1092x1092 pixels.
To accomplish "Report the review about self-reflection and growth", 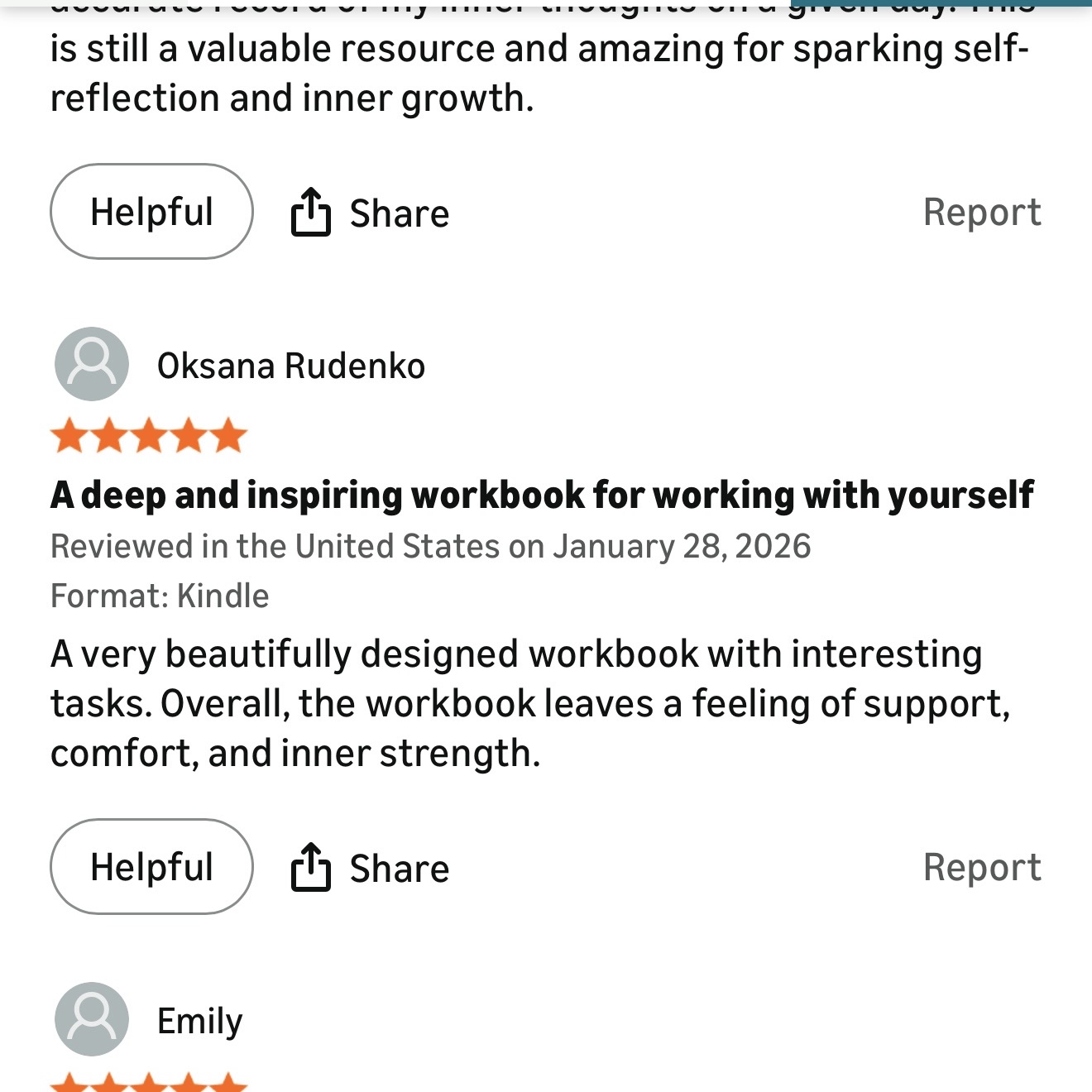I will [982, 212].
